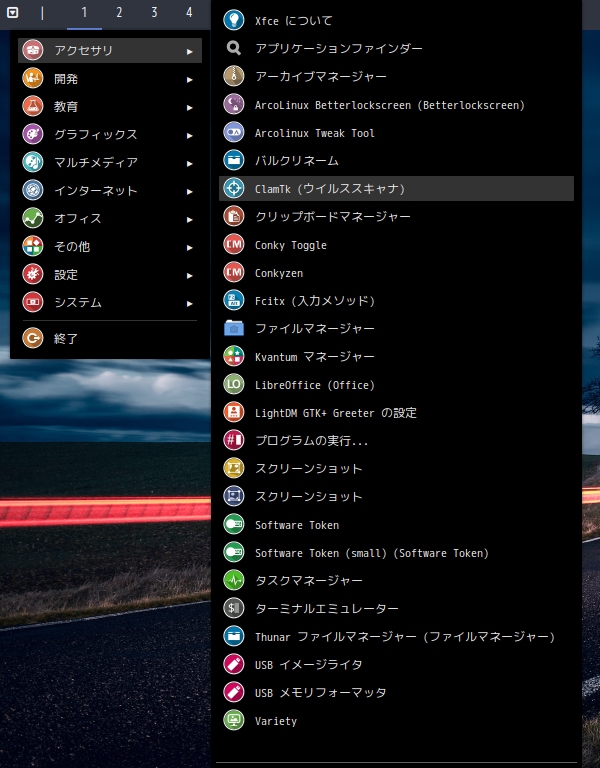Open Arcolinux Tweak Tool icon
The height and width of the screenshot is (768, 600).
[234, 132]
